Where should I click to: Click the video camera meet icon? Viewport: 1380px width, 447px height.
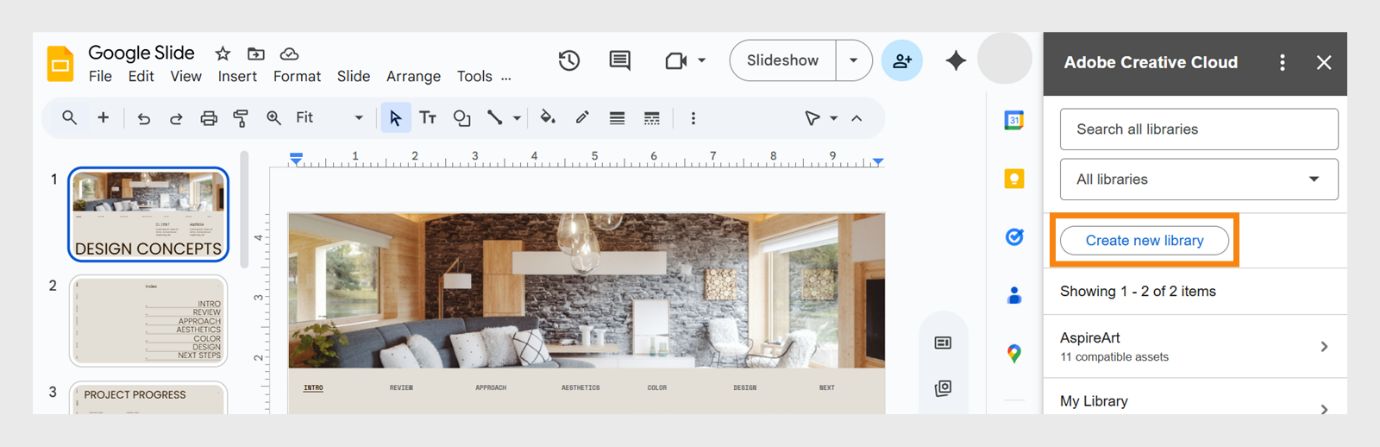click(x=676, y=61)
